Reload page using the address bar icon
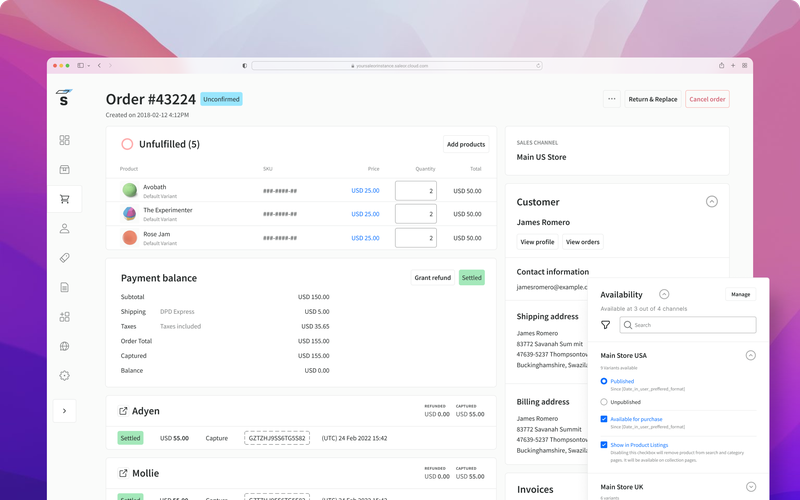This screenshot has width=800, height=500. [538, 65]
